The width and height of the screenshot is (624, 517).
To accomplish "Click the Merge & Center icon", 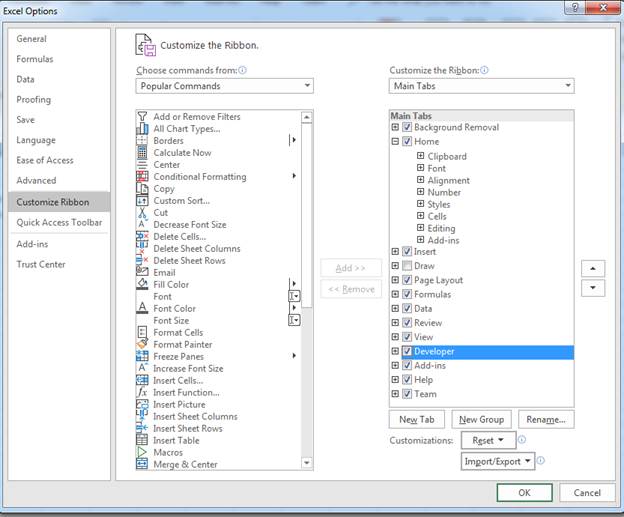I will (142, 464).
